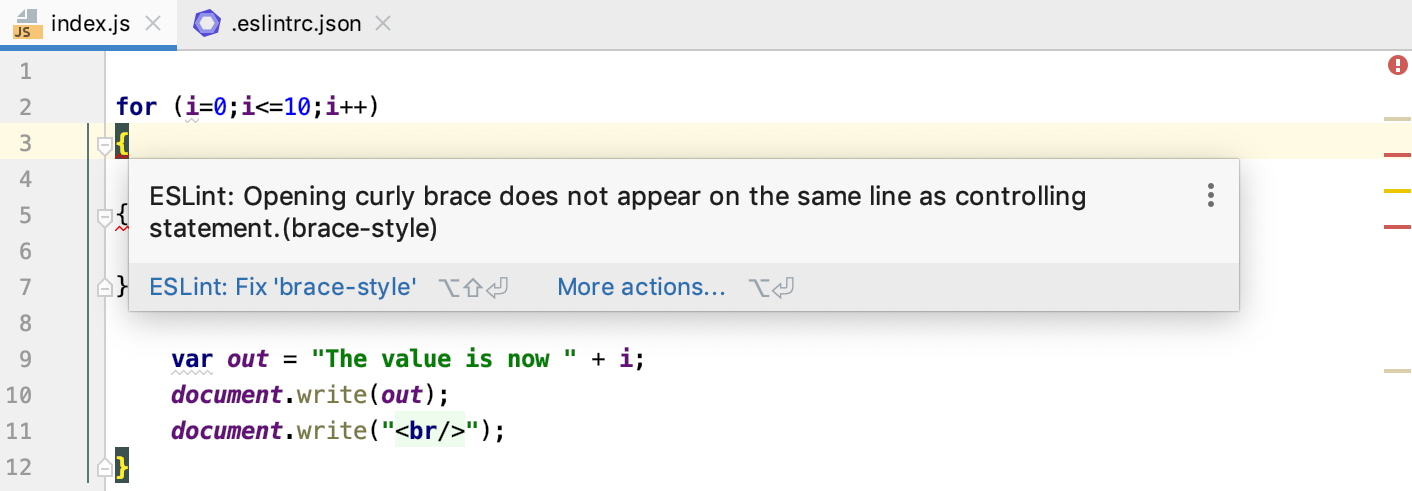Toggle the fold marker at line 7
Viewport: 1412px width, 491px height.
pos(103,288)
